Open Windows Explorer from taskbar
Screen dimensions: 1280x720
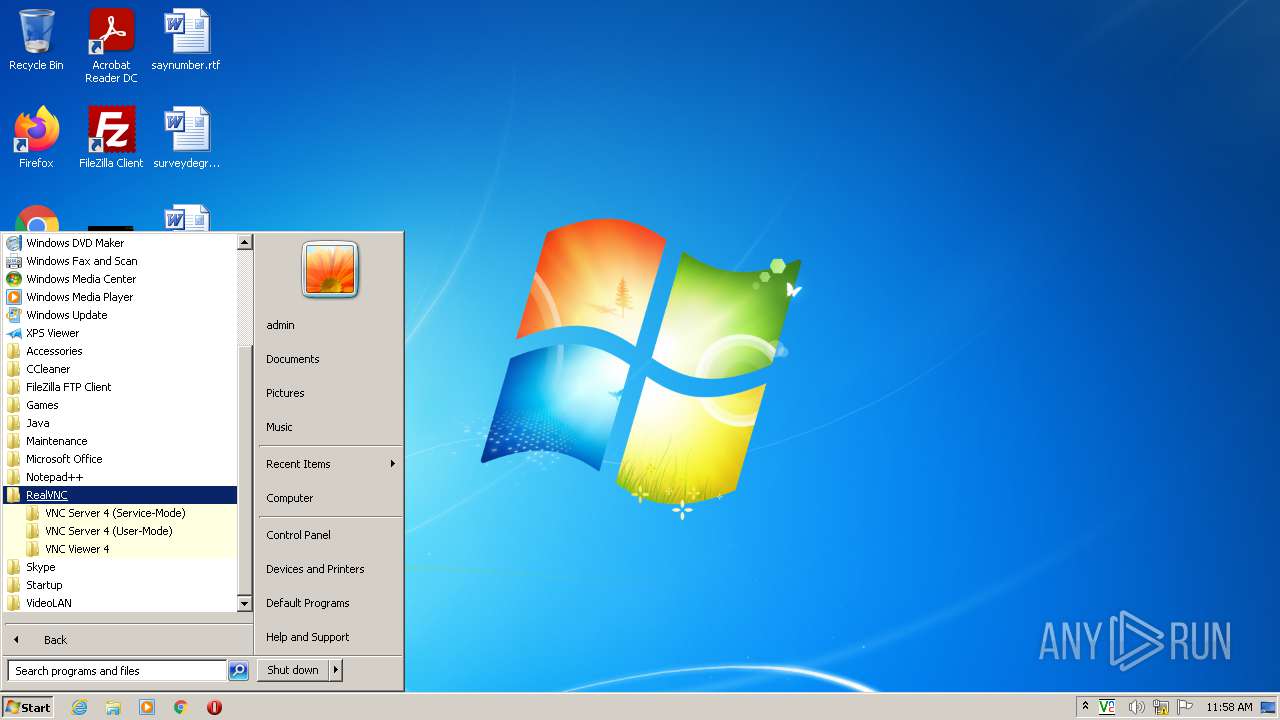click(113, 707)
